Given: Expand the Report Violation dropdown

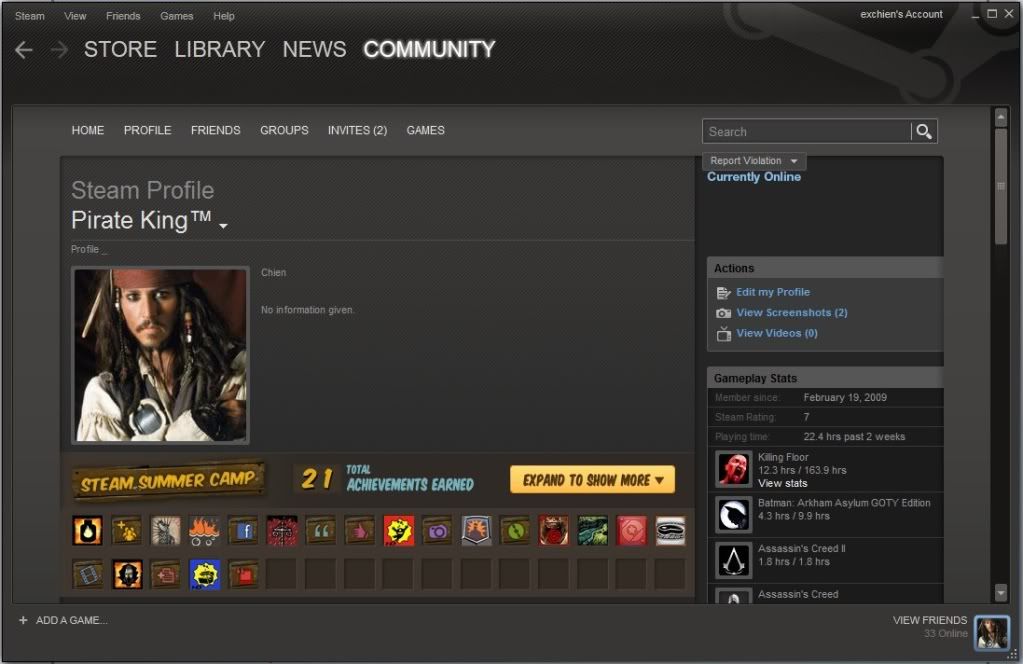Looking at the screenshot, I should [754, 161].
